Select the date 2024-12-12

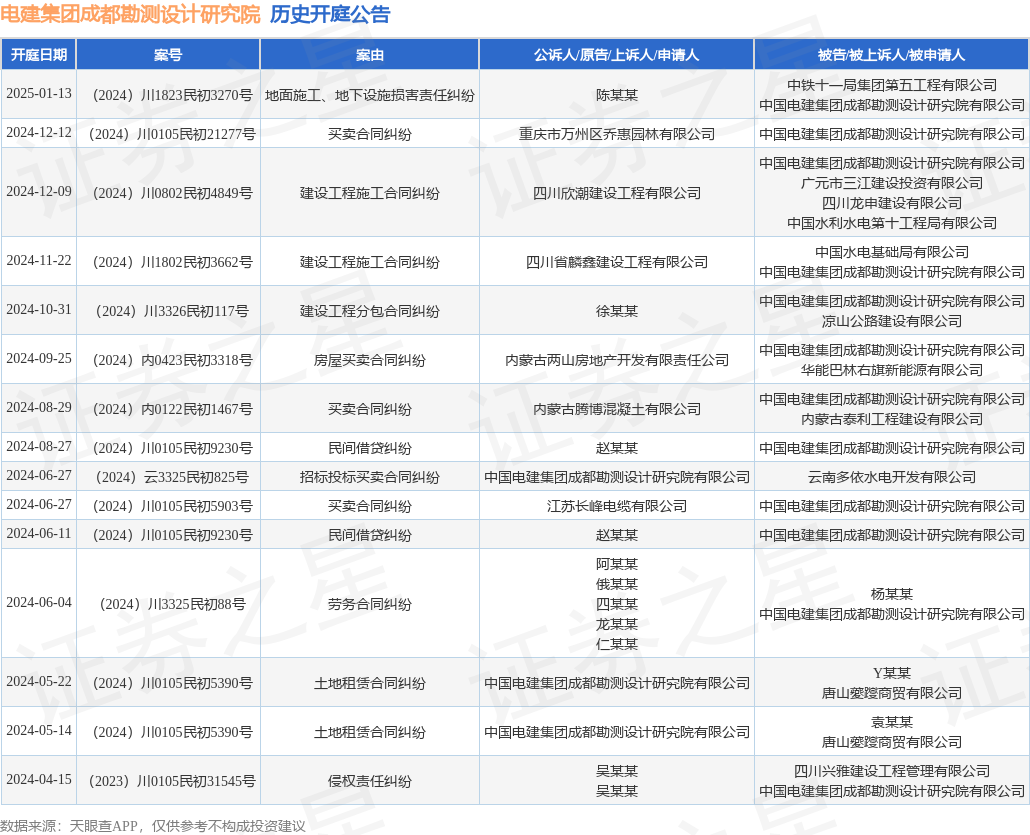pos(39,132)
